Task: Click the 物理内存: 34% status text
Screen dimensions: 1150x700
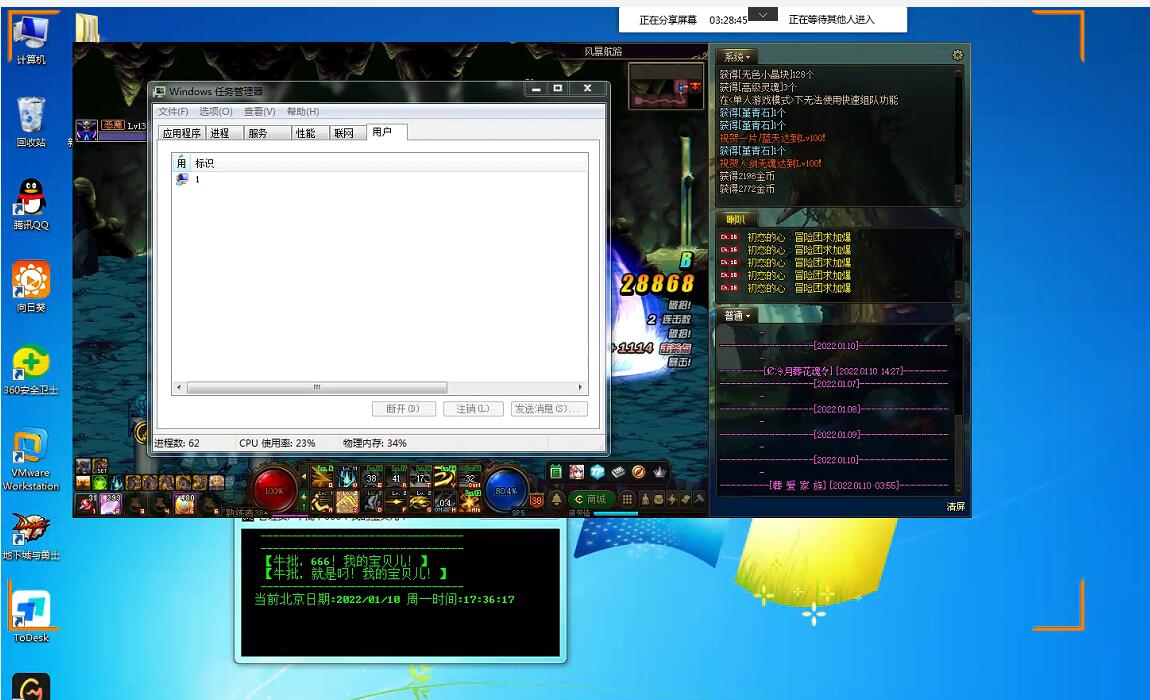Action: 375,443
